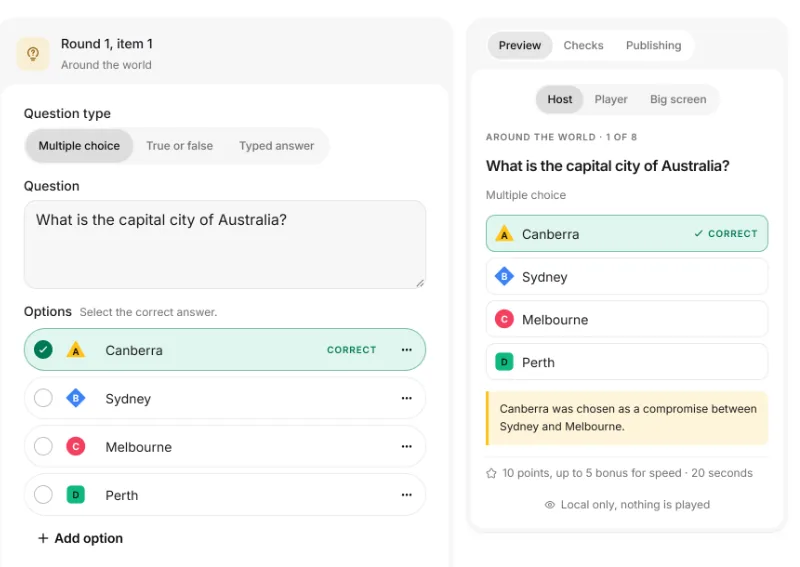The height and width of the screenshot is (567, 800).
Task: Open the Preview tab
Action: (x=519, y=45)
